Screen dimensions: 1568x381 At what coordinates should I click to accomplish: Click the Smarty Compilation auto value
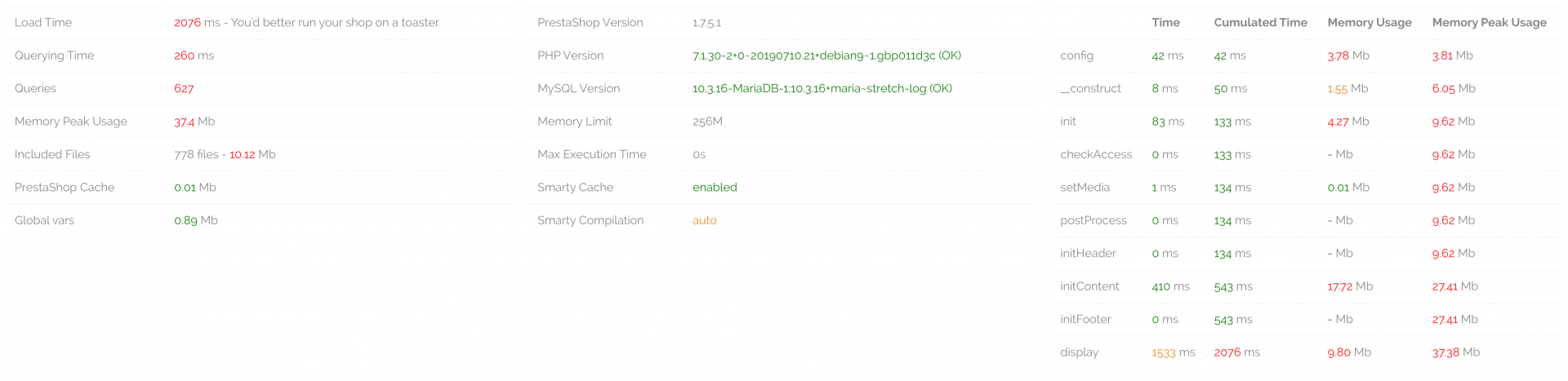coord(705,220)
